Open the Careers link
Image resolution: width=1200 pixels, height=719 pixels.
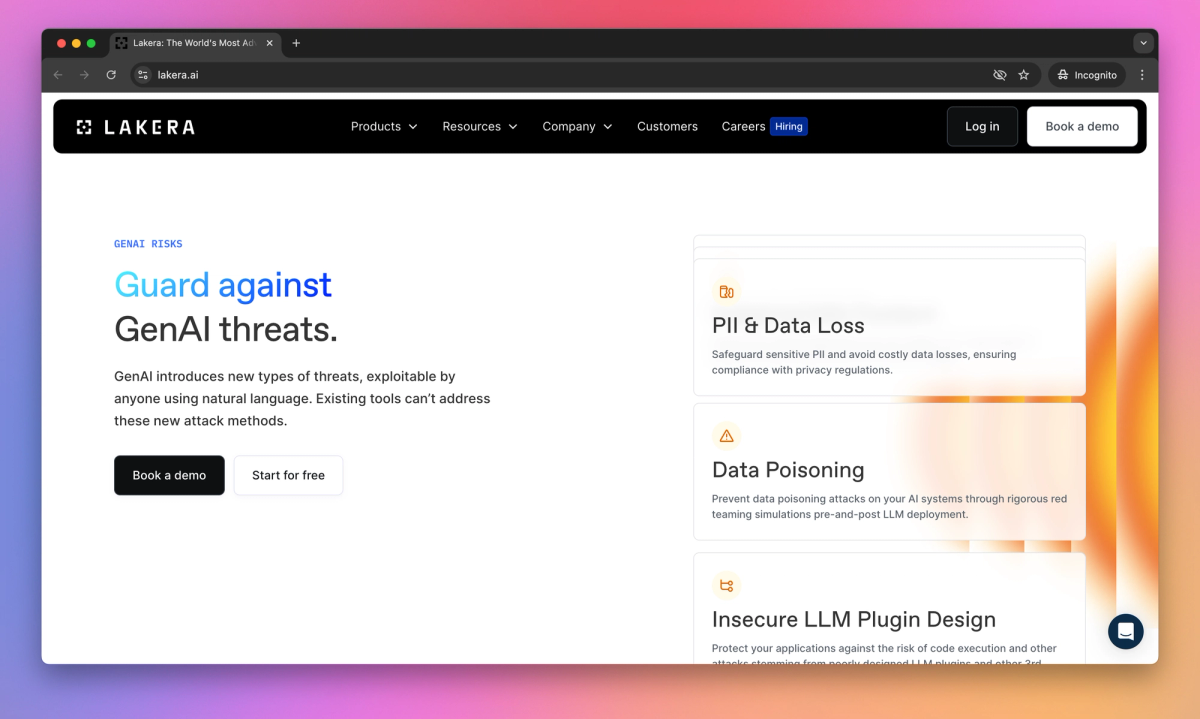(x=743, y=127)
